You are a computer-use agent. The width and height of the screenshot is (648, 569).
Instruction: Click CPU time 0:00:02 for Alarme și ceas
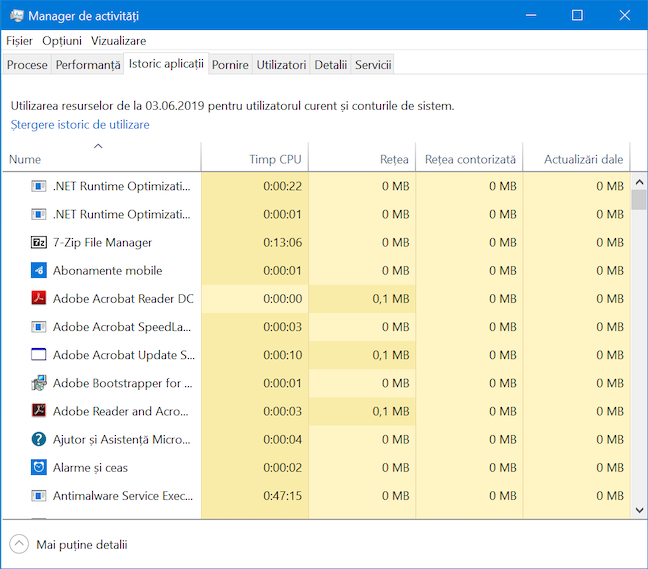(x=283, y=467)
